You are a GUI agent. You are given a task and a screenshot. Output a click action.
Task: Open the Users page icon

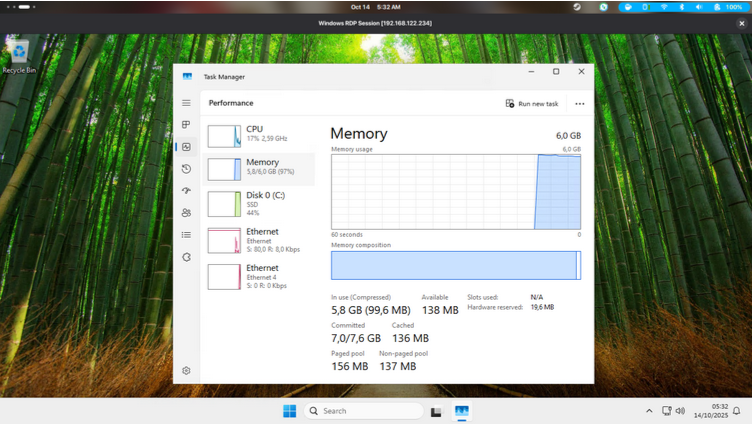(186, 213)
